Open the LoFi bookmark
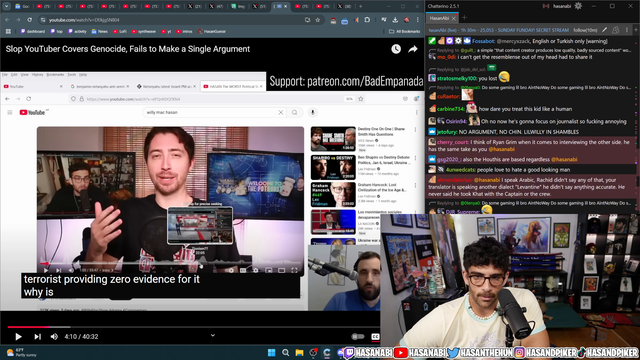The height and width of the screenshot is (360, 640). (120, 31)
